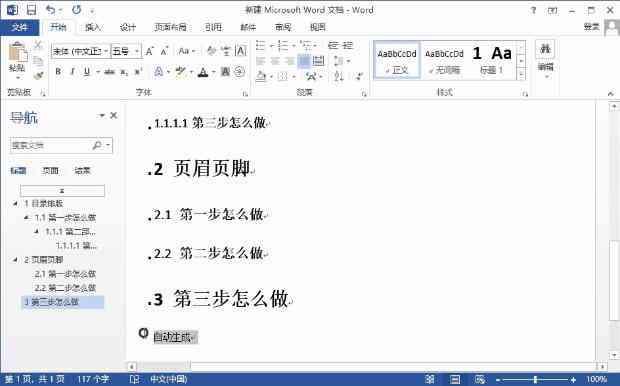This screenshot has height=386, width=620.
Task: Click Web Layout view icon in status bar
Action: [480, 380]
